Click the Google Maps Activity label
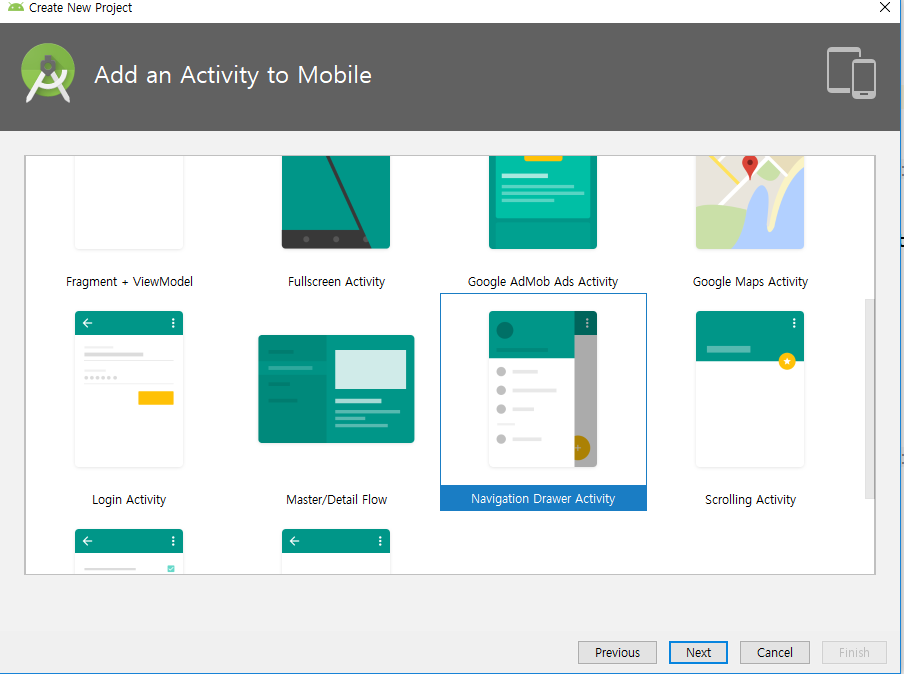 [750, 281]
